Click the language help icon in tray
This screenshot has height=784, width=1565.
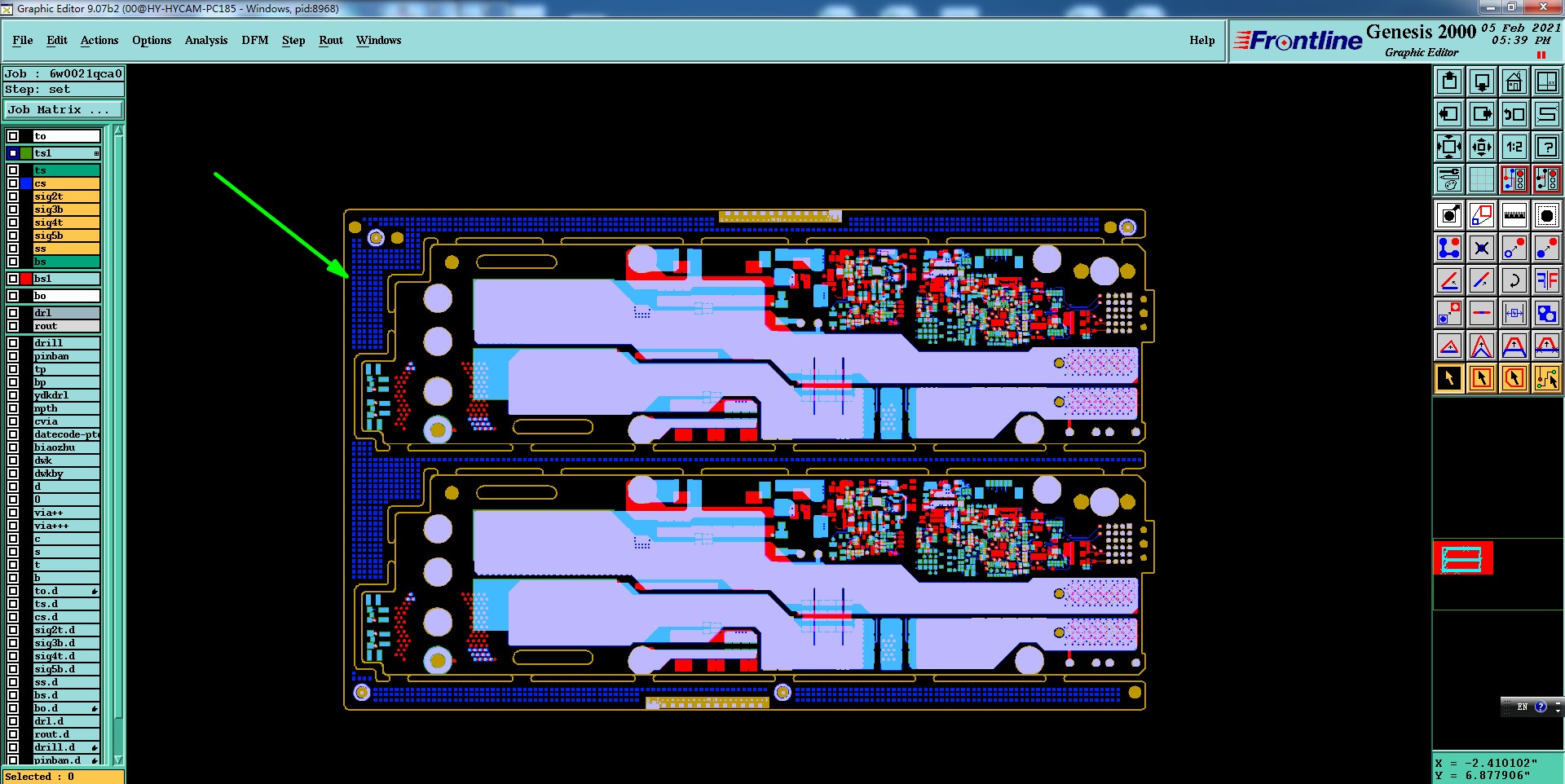coord(1541,707)
